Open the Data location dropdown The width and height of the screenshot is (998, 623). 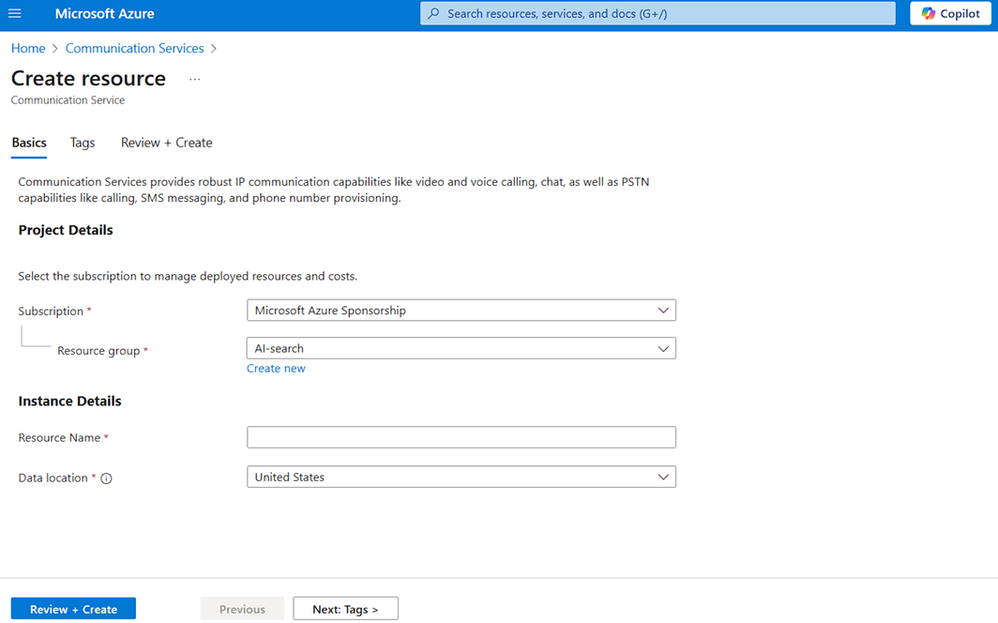point(461,477)
